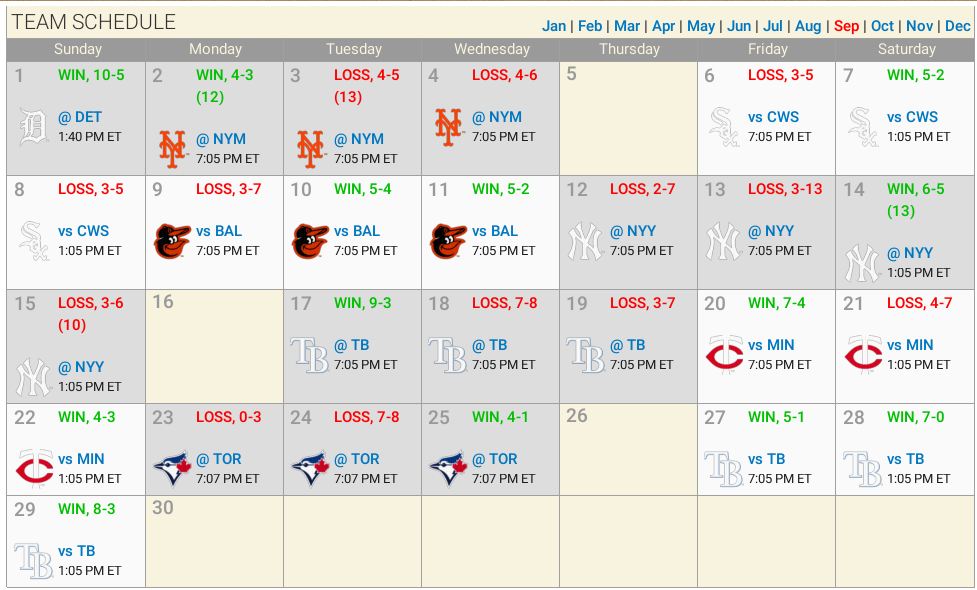The height and width of the screenshot is (590, 977).
Task: Click the Rays logo on September 17
Action: (x=309, y=355)
